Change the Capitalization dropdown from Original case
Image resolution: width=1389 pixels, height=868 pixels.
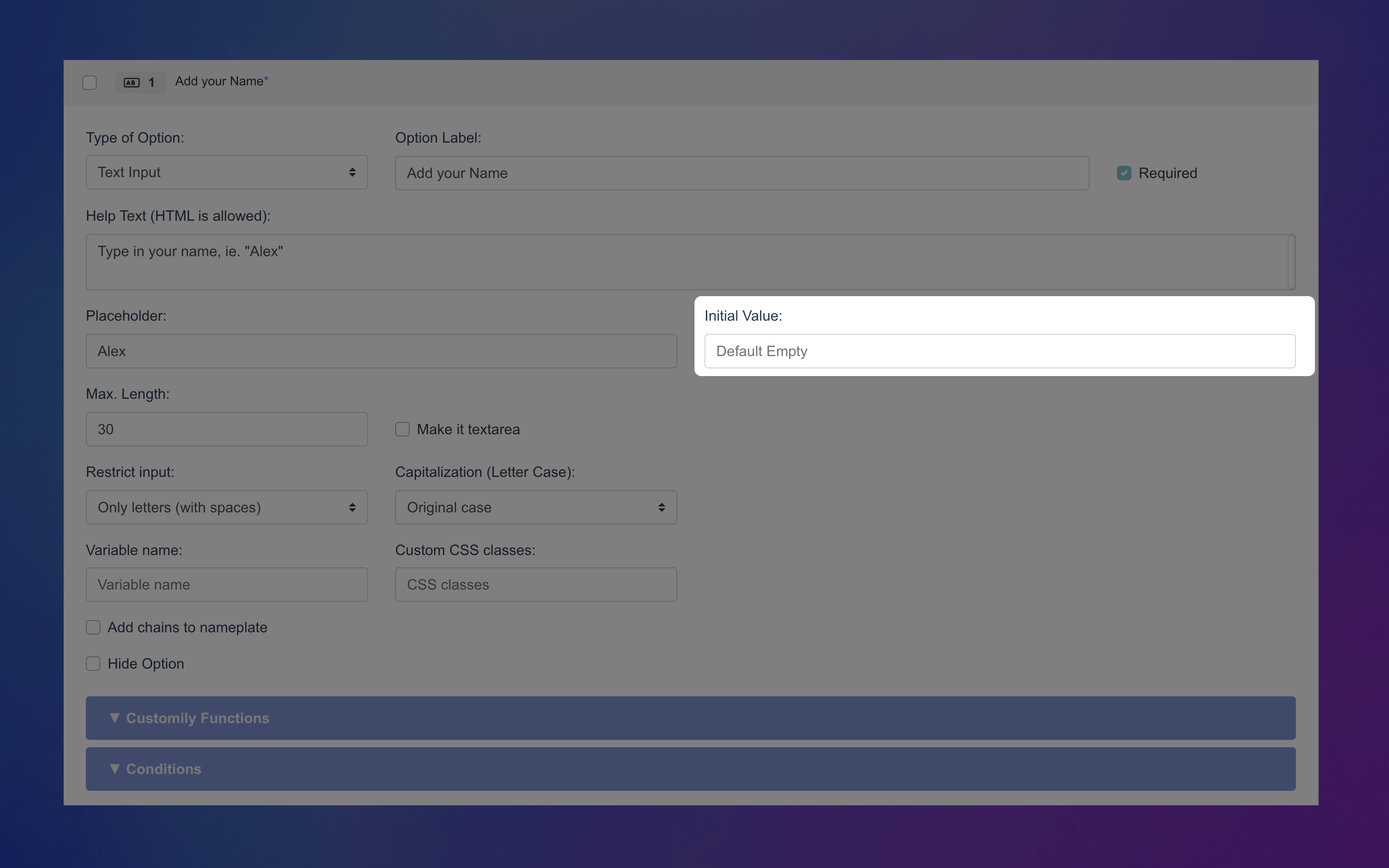tap(535, 507)
